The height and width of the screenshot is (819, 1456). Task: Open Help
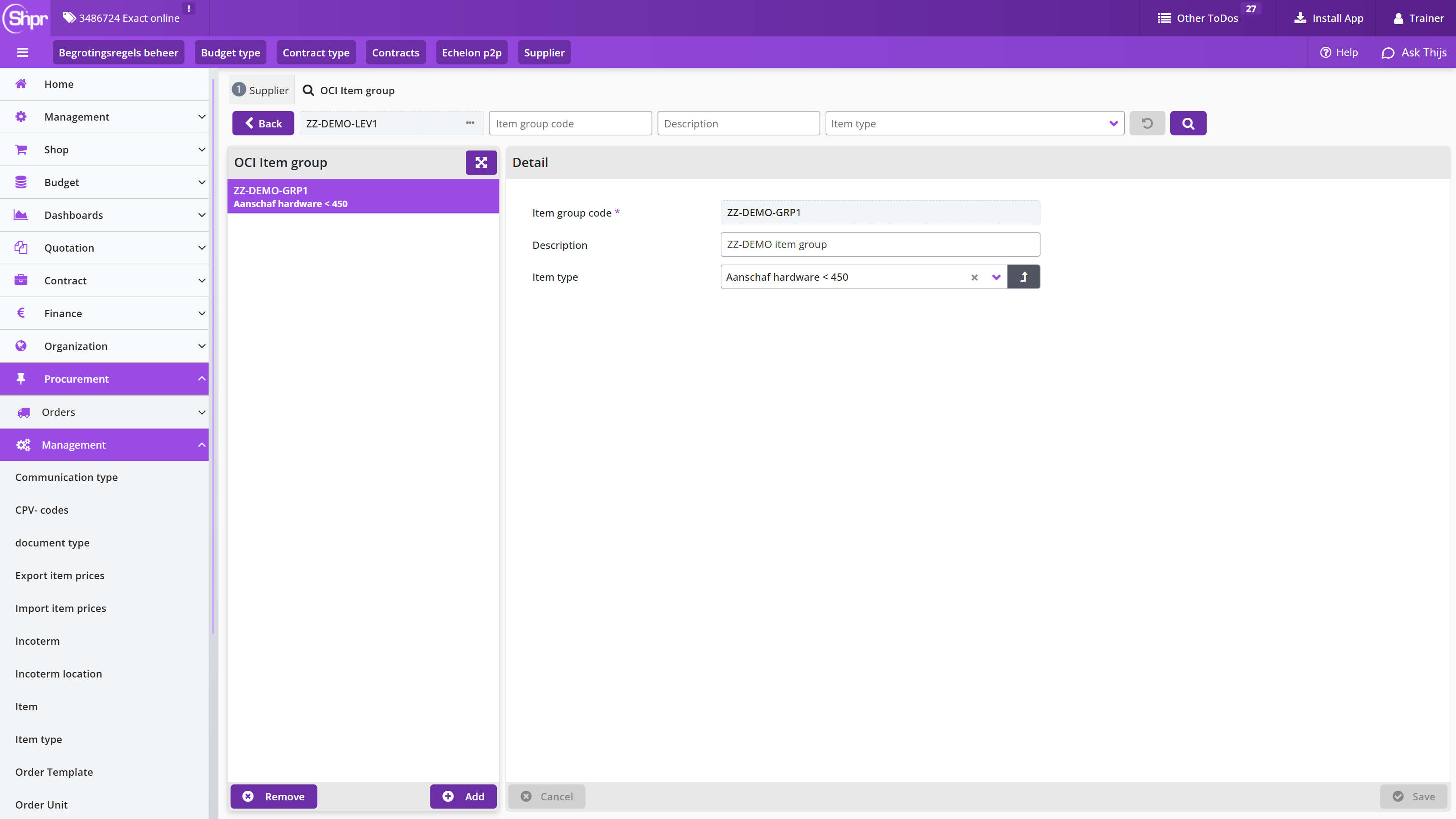point(1339,53)
